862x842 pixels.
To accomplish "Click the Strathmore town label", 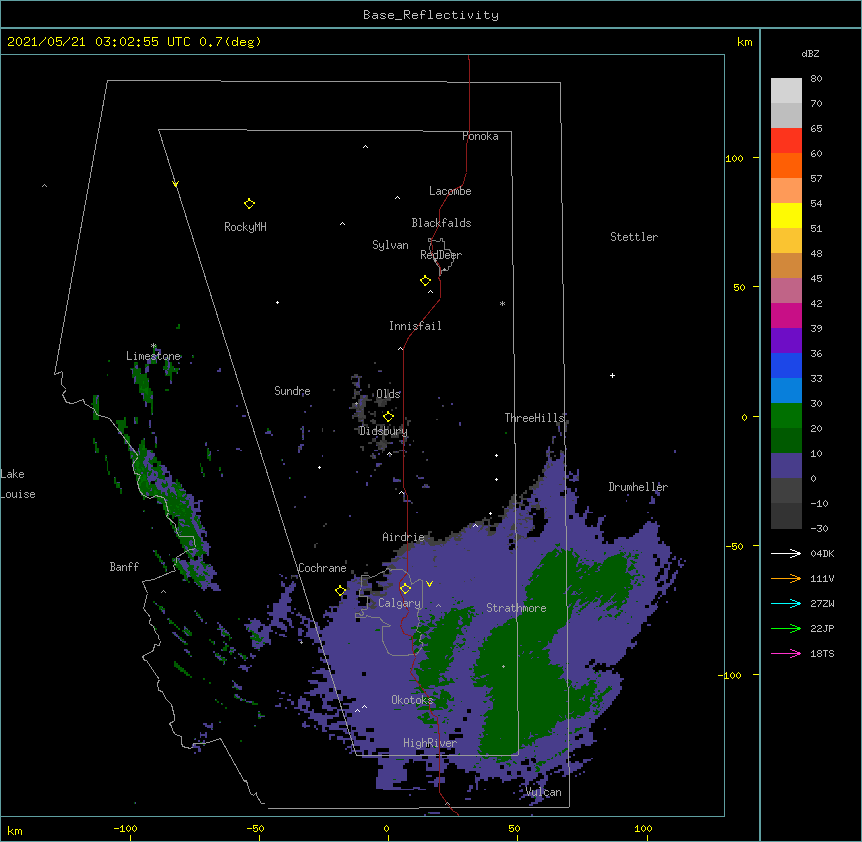I will pyautogui.click(x=516, y=608).
